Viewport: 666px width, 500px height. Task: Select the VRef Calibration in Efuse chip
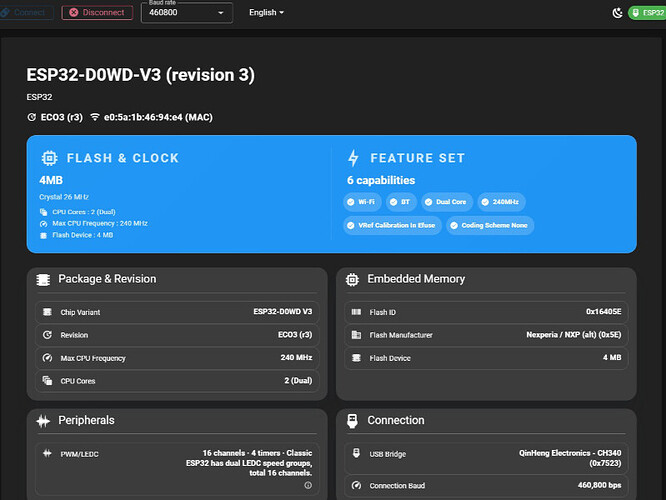[392, 225]
